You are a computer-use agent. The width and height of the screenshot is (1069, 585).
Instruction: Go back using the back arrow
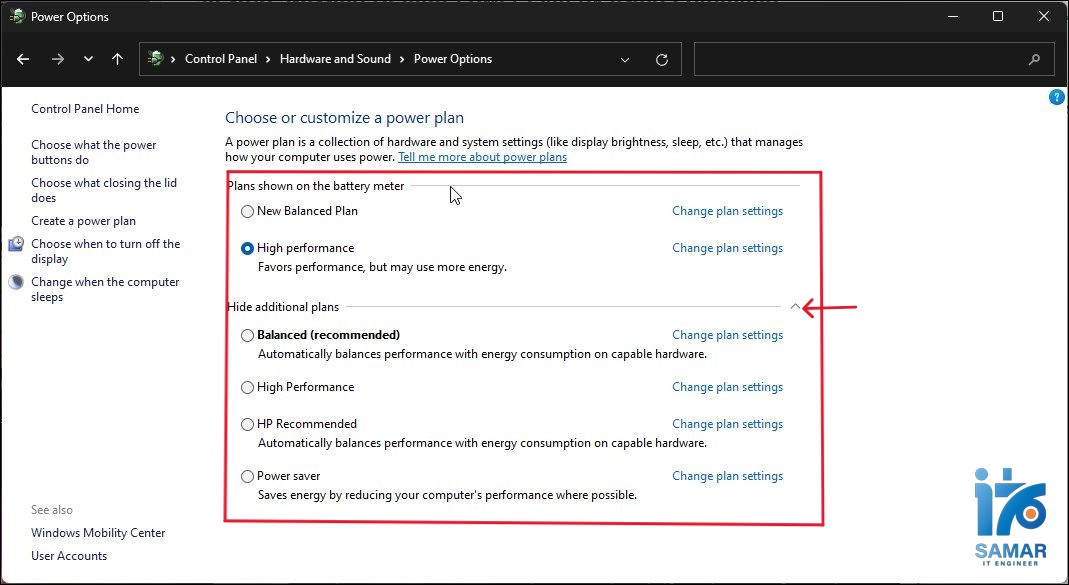point(23,60)
